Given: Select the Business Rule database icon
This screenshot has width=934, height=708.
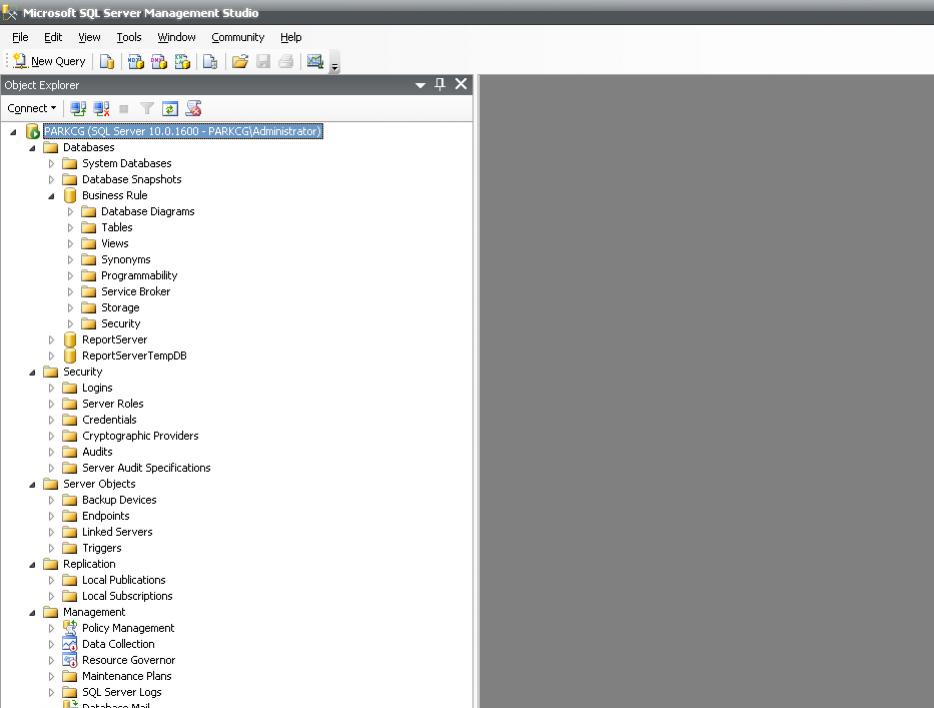Looking at the screenshot, I should 70,195.
